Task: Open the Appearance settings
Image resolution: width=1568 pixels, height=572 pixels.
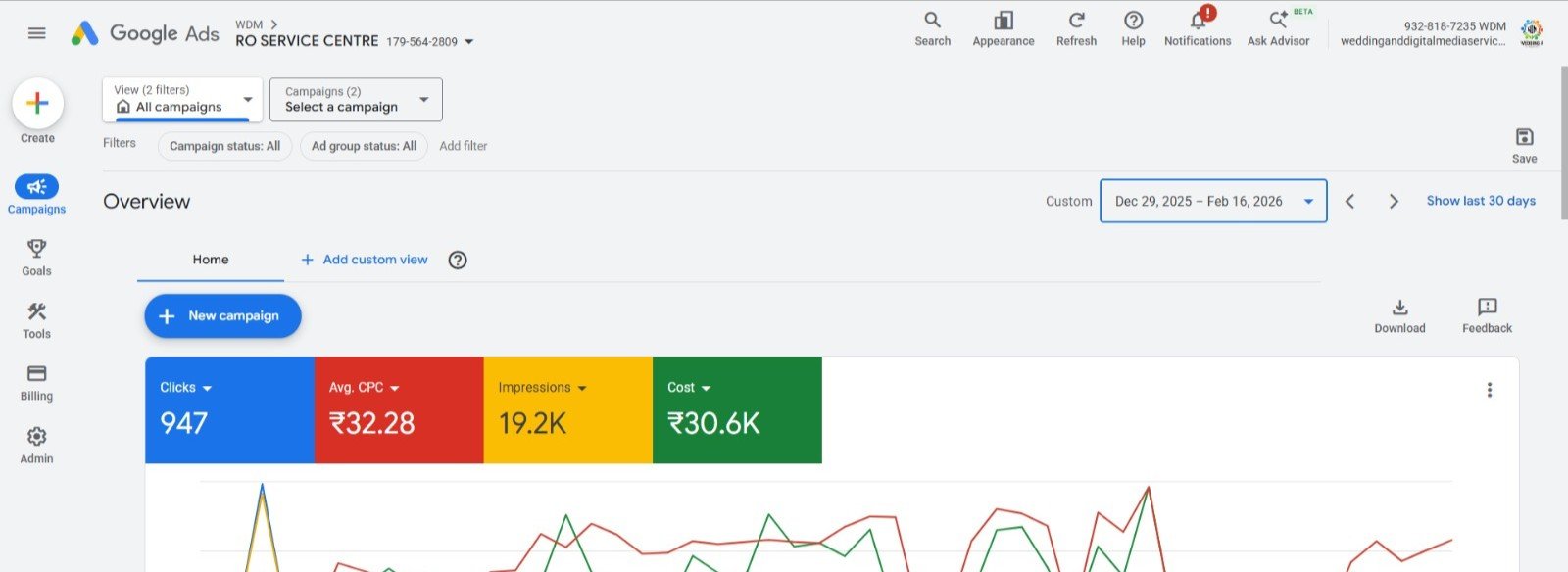Action: tap(1003, 28)
